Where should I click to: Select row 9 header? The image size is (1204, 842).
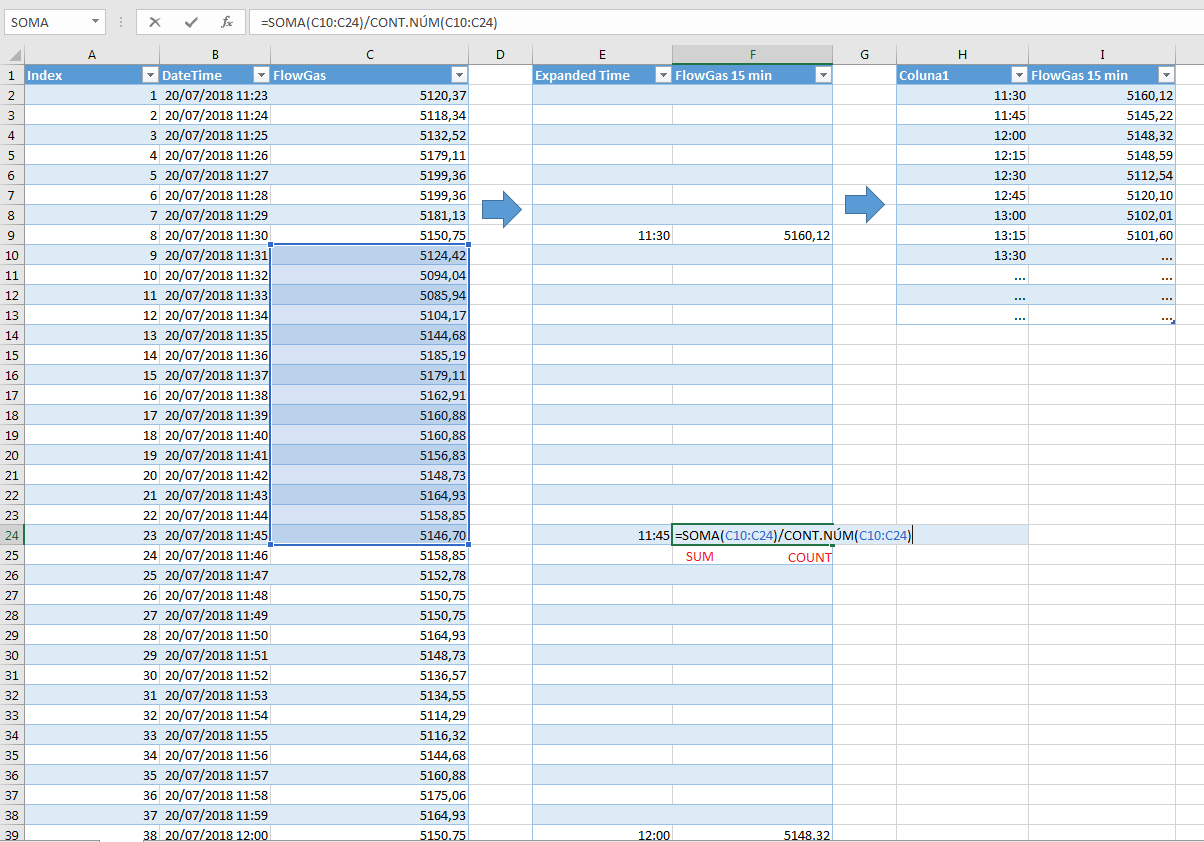12,235
